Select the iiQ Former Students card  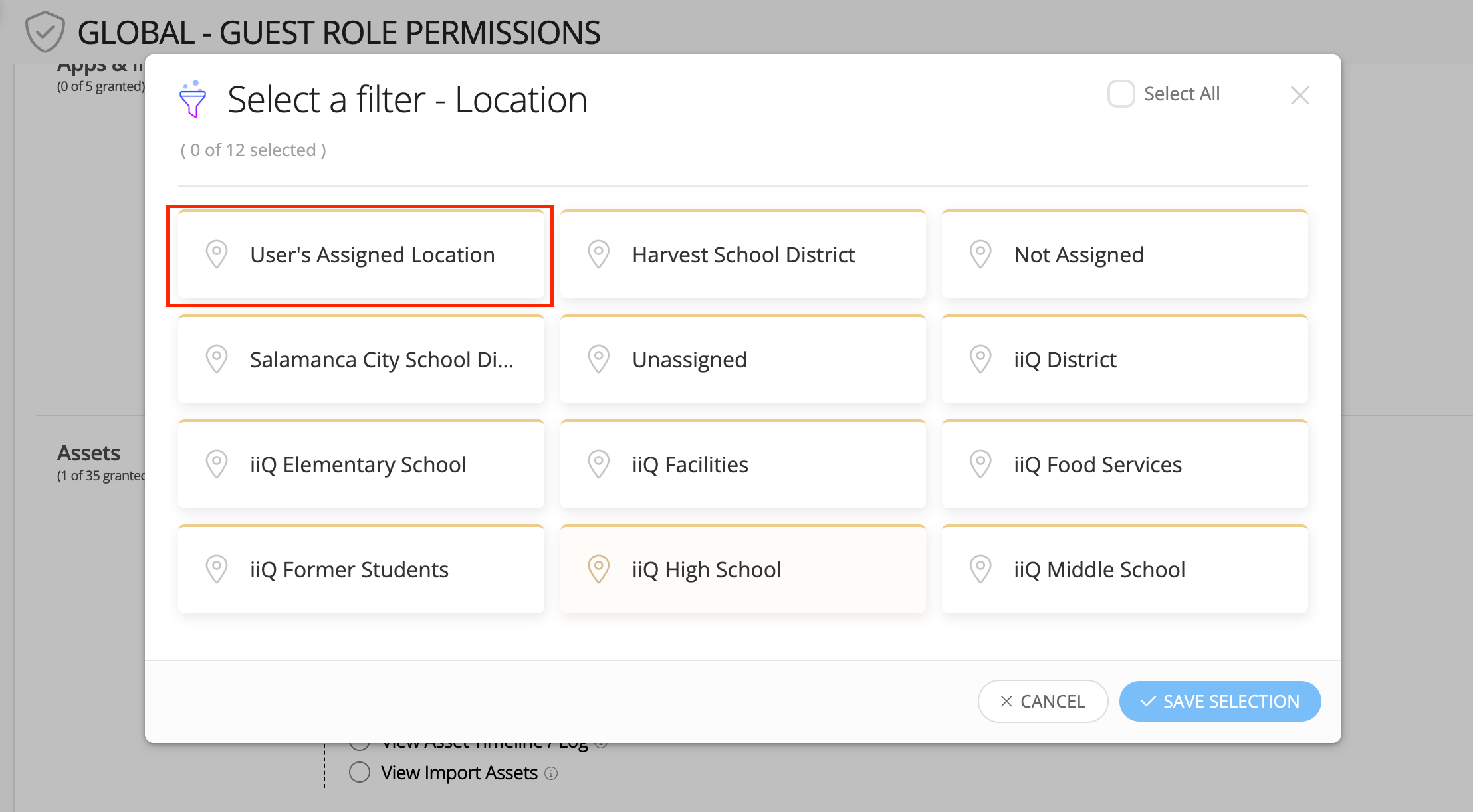tap(361, 569)
